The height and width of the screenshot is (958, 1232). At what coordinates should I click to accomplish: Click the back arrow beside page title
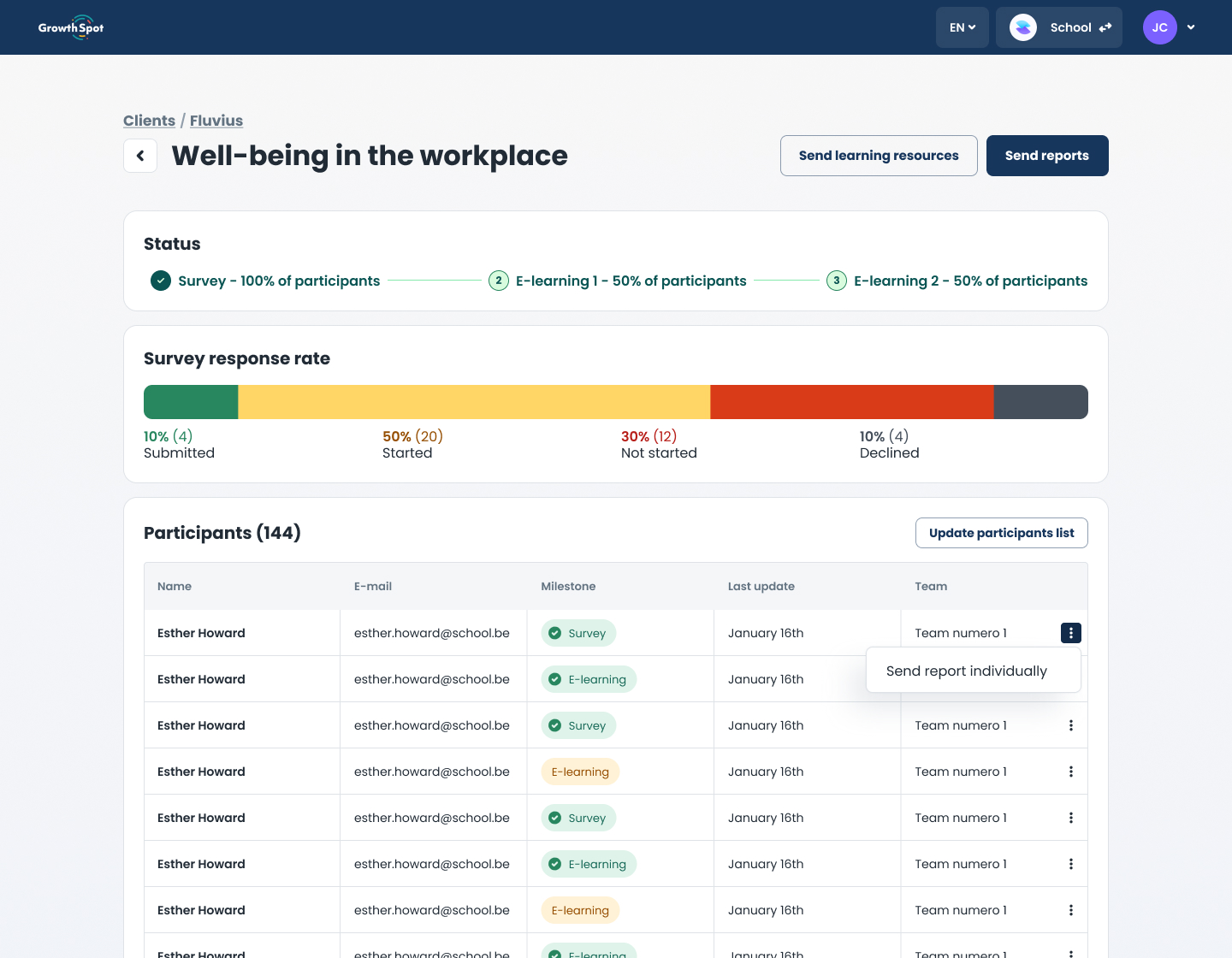point(140,156)
